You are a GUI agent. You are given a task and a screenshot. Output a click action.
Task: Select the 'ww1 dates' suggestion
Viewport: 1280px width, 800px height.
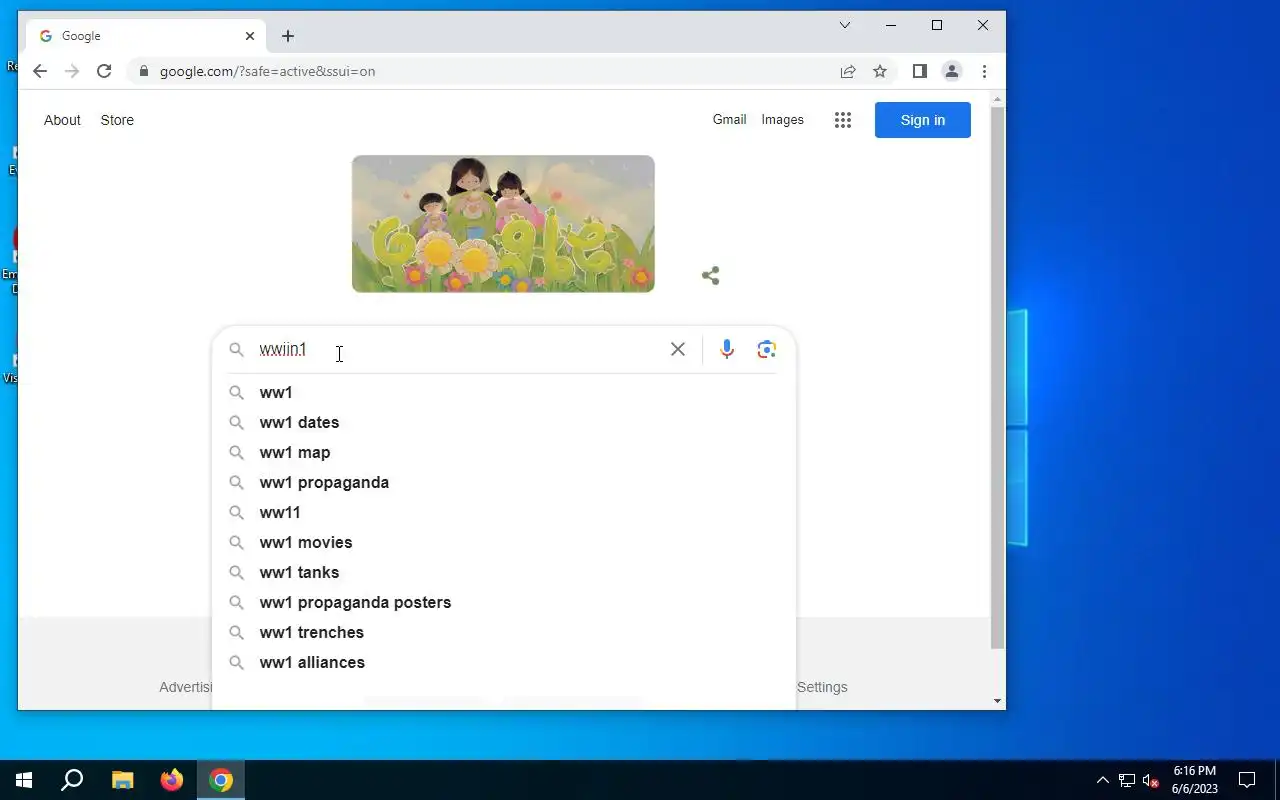(x=504, y=422)
